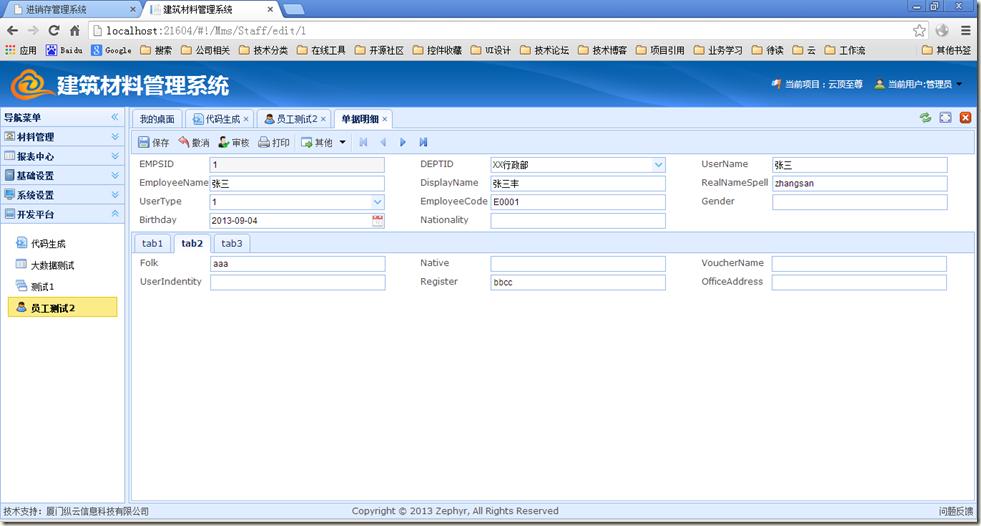Viewport: 981px width, 526px height.
Task: Switch to the 我的桌面 tab
Action: pos(158,119)
